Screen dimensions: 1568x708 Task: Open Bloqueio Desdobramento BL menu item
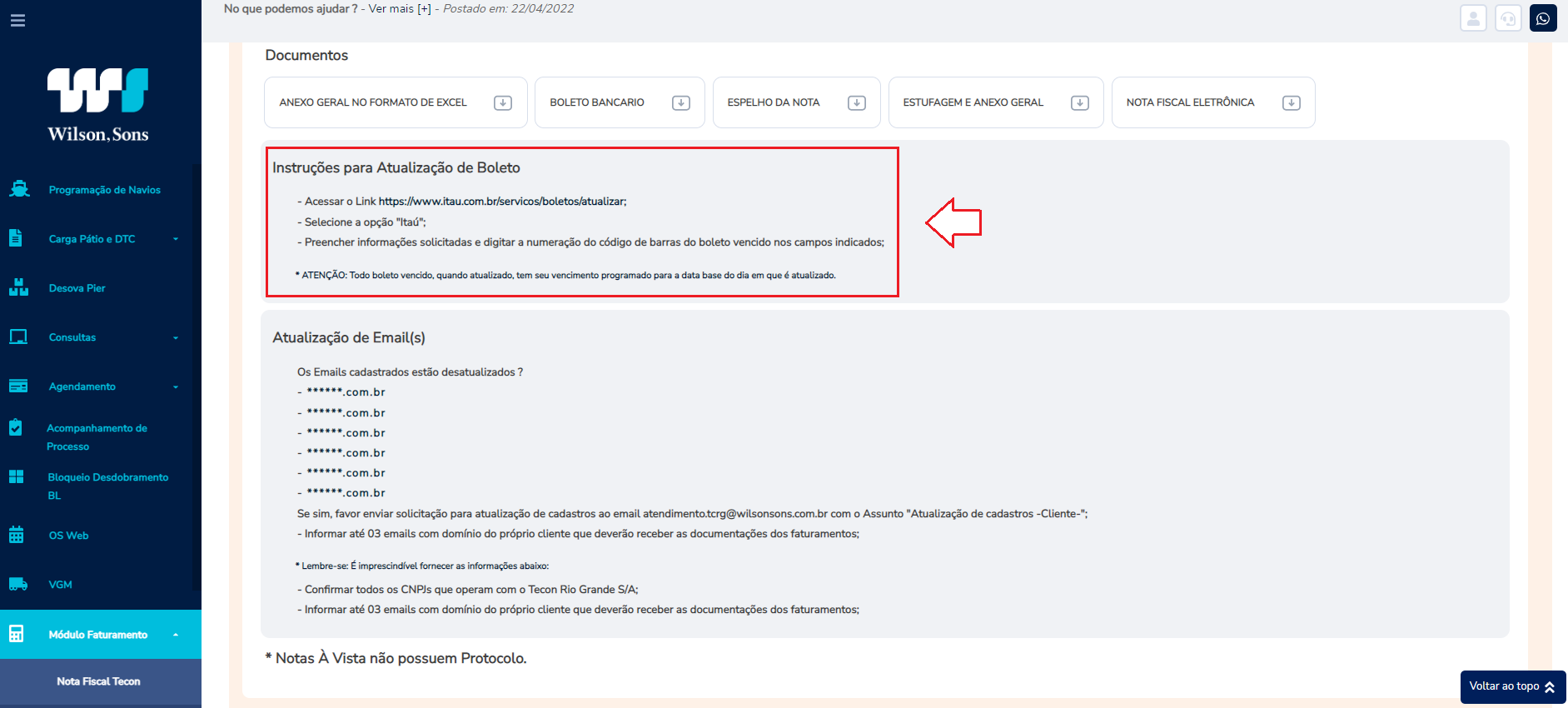pyautogui.click(x=108, y=486)
